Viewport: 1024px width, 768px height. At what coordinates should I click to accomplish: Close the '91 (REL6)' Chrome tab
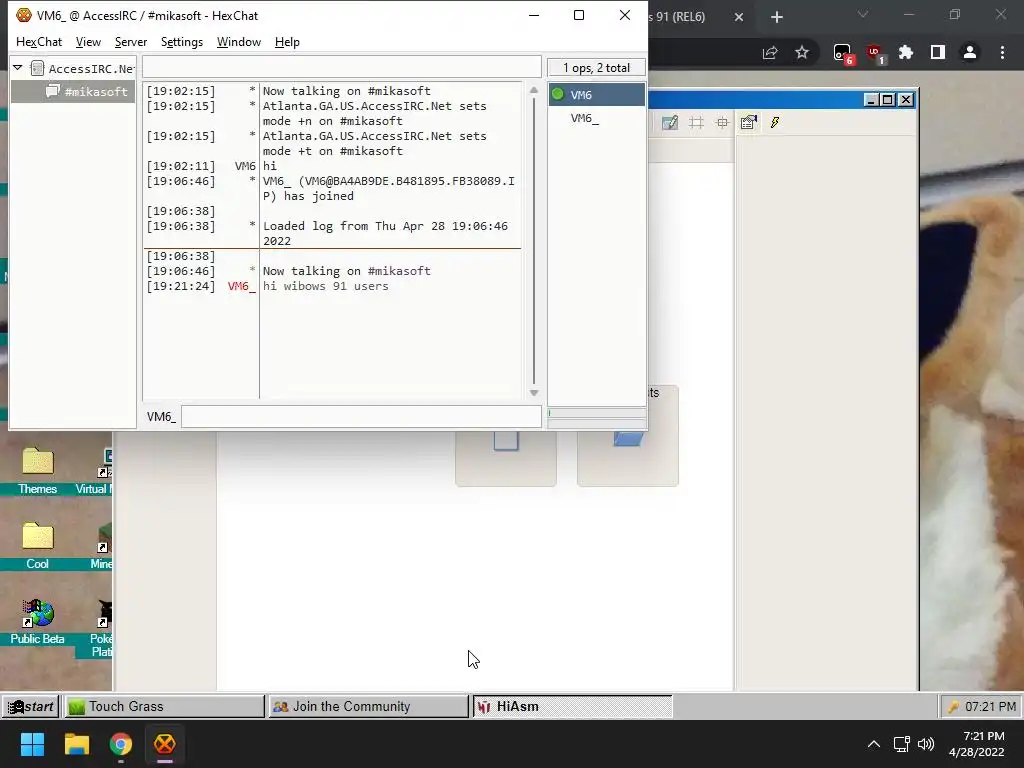coord(739,17)
